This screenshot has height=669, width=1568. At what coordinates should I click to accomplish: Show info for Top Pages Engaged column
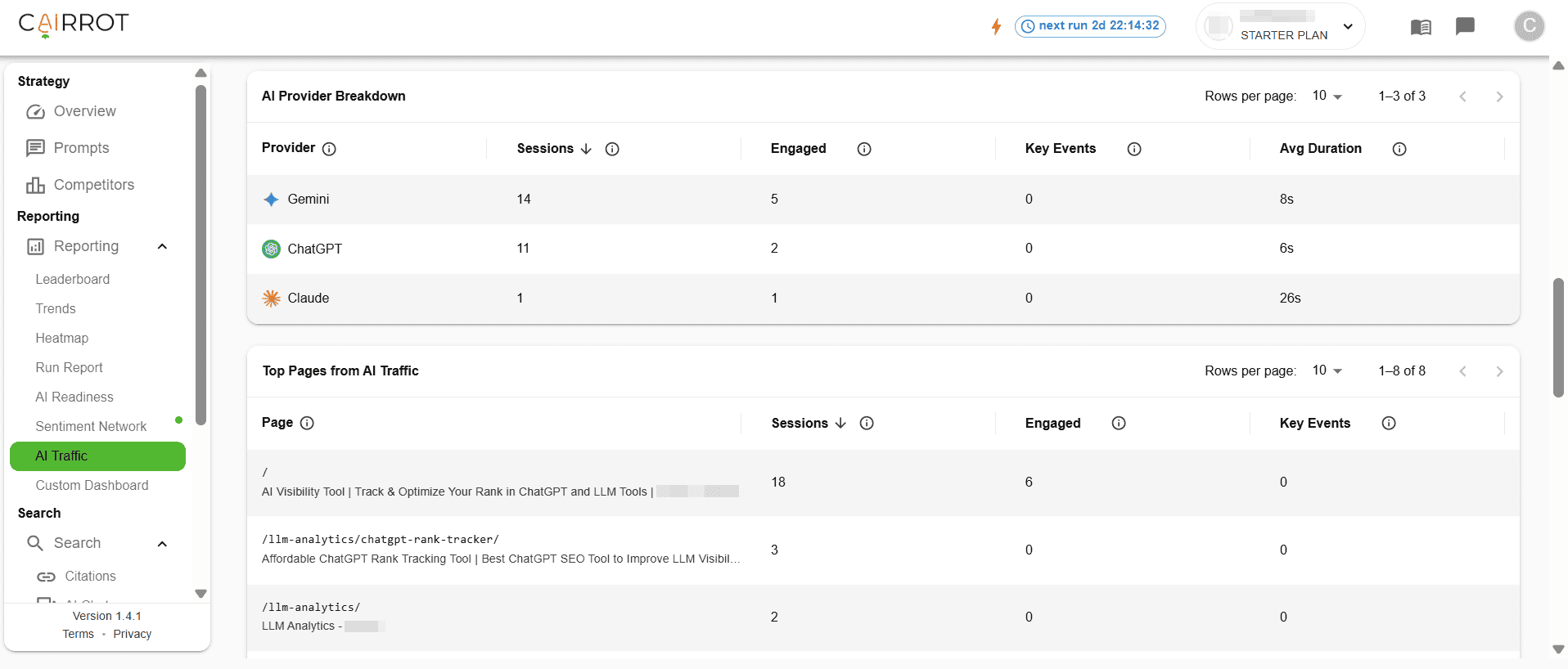(x=1119, y=423)
